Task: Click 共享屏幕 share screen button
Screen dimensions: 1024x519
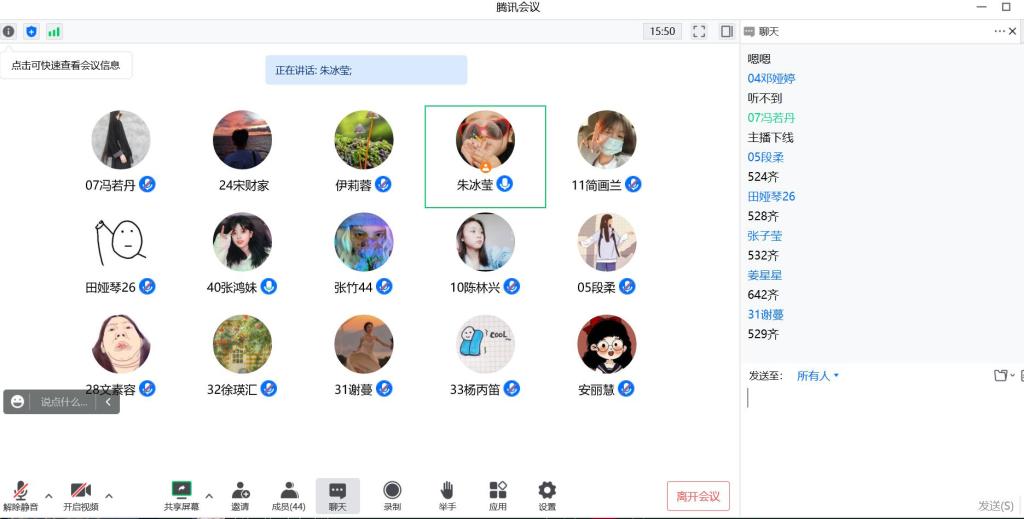Action: click(x=181, y=495)
